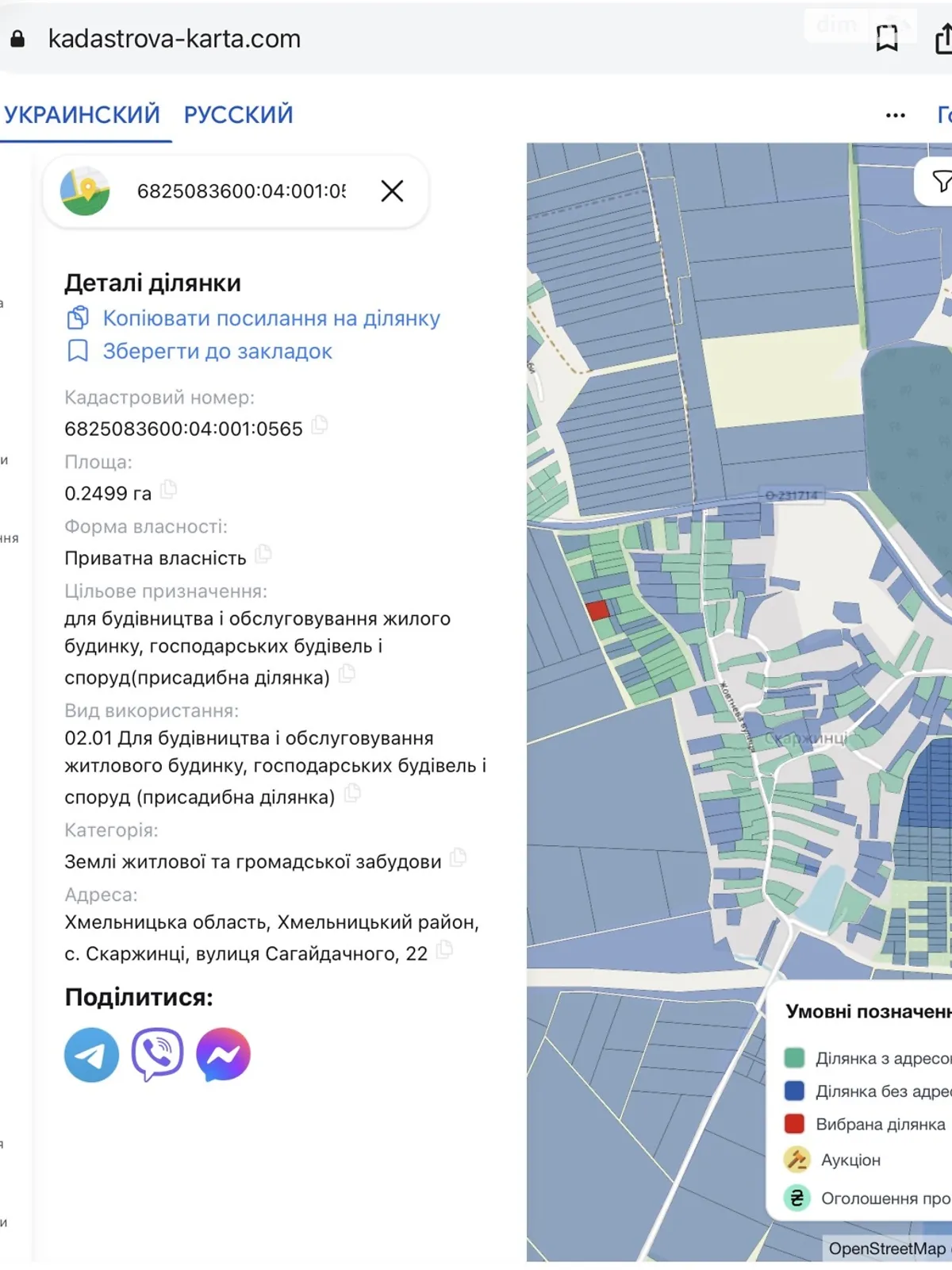This screenshot has width=952, height=1270.
Task: Click Зберегти до закладок link
Action: pyautogui.click(x=217, y=352)
